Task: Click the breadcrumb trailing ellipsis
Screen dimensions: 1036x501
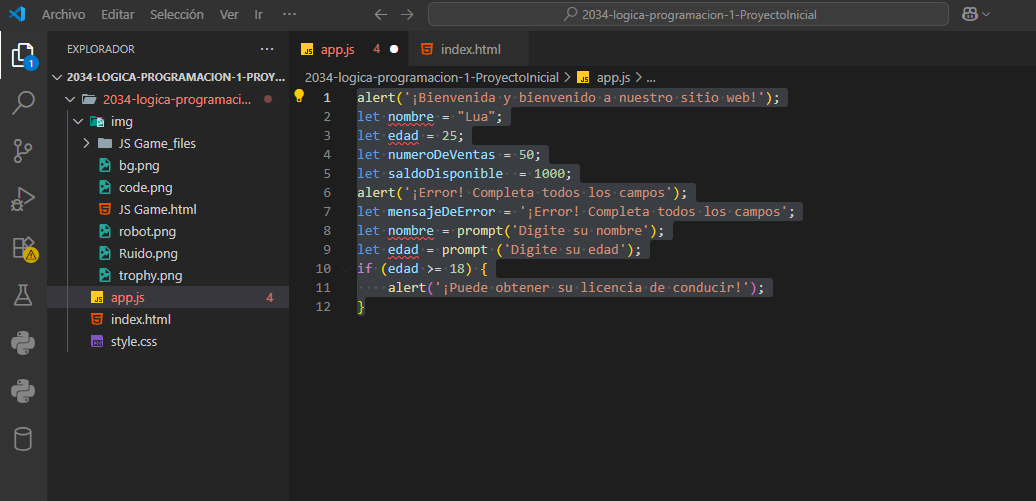Action: (650, 77)
